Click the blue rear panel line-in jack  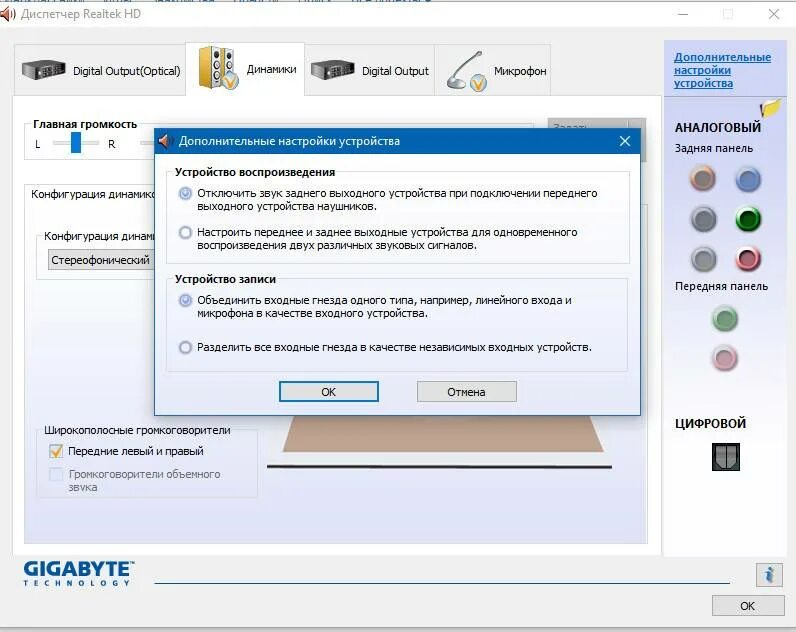(748, 179)
